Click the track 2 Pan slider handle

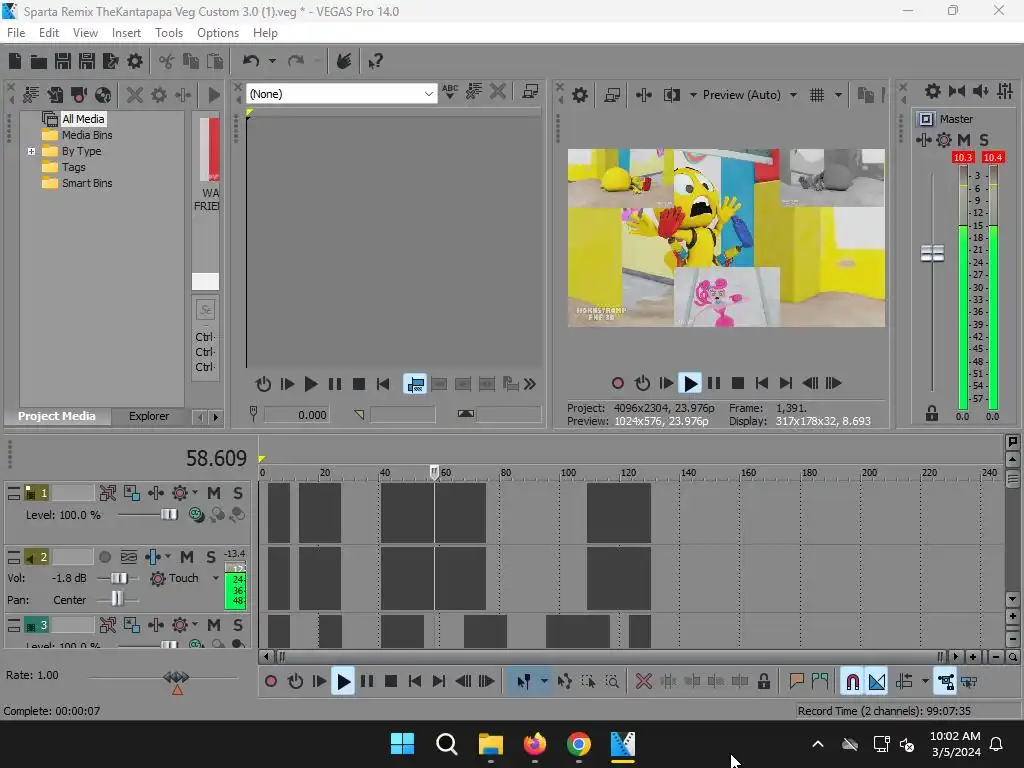tap(116, 599)
